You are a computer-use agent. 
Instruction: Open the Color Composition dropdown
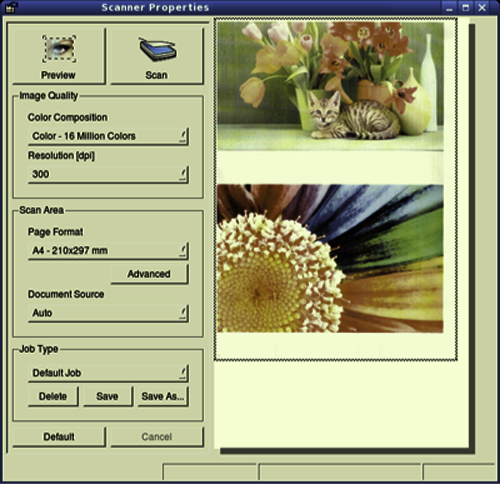click(108, 136)
